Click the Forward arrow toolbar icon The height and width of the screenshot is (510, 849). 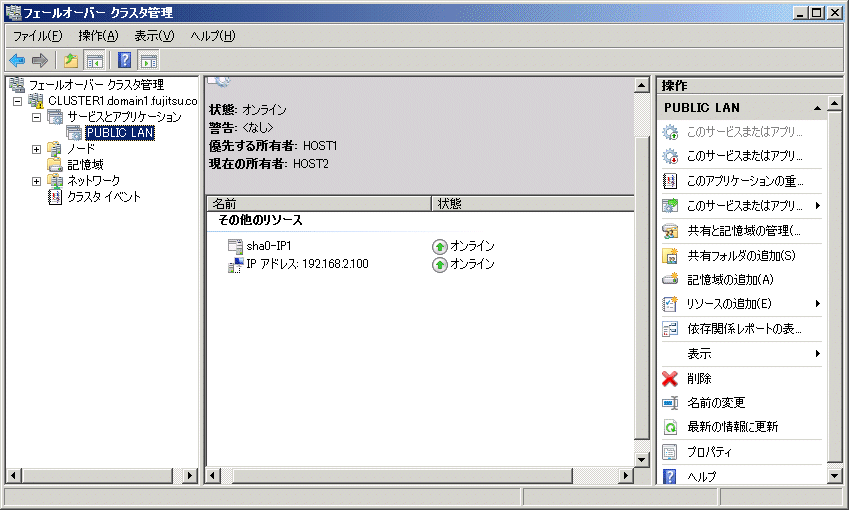(40, 60)
